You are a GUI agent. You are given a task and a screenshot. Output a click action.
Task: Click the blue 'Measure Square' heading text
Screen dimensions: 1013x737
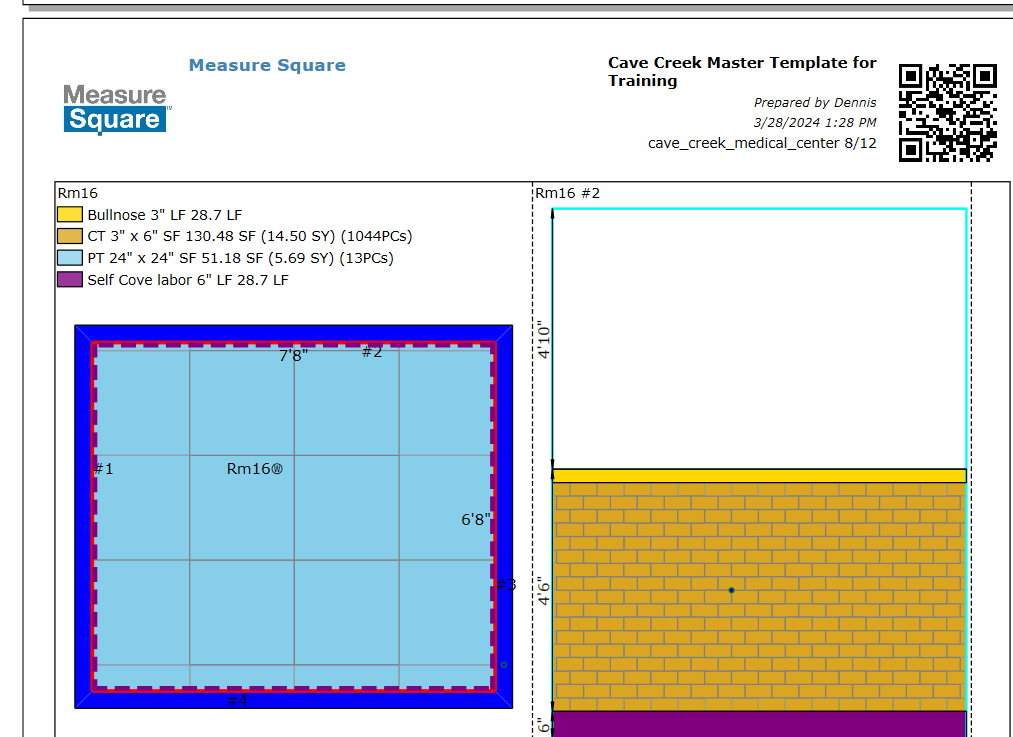(x=267, y=65)
